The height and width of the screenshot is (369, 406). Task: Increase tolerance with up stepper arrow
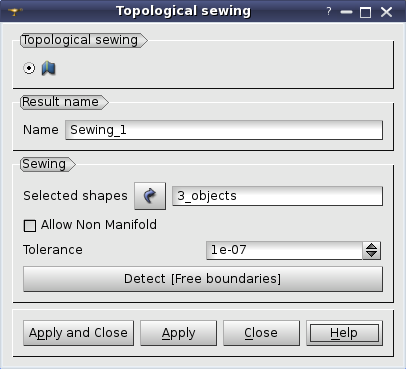[x=372, y=246]
